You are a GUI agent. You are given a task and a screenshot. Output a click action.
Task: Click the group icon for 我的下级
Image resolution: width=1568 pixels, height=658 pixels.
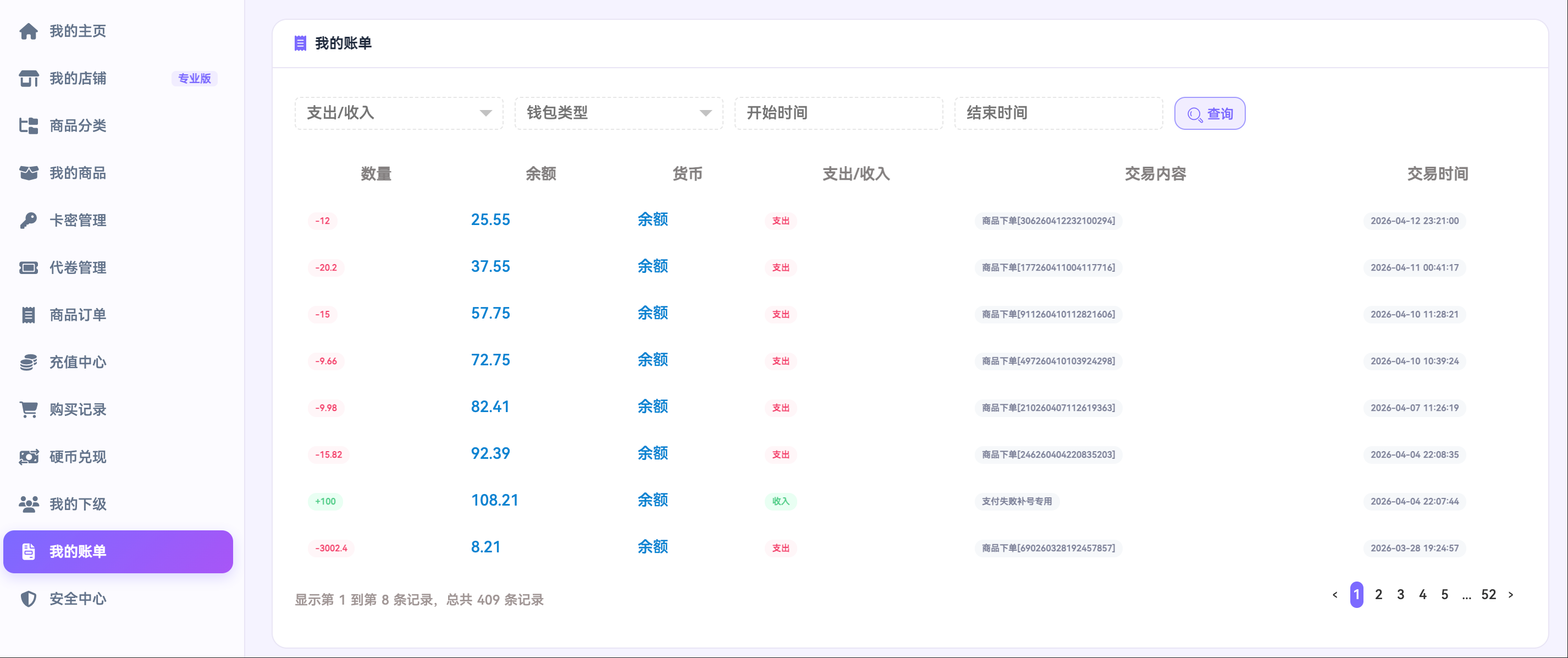pyautogui.click(x=29, y=505)
